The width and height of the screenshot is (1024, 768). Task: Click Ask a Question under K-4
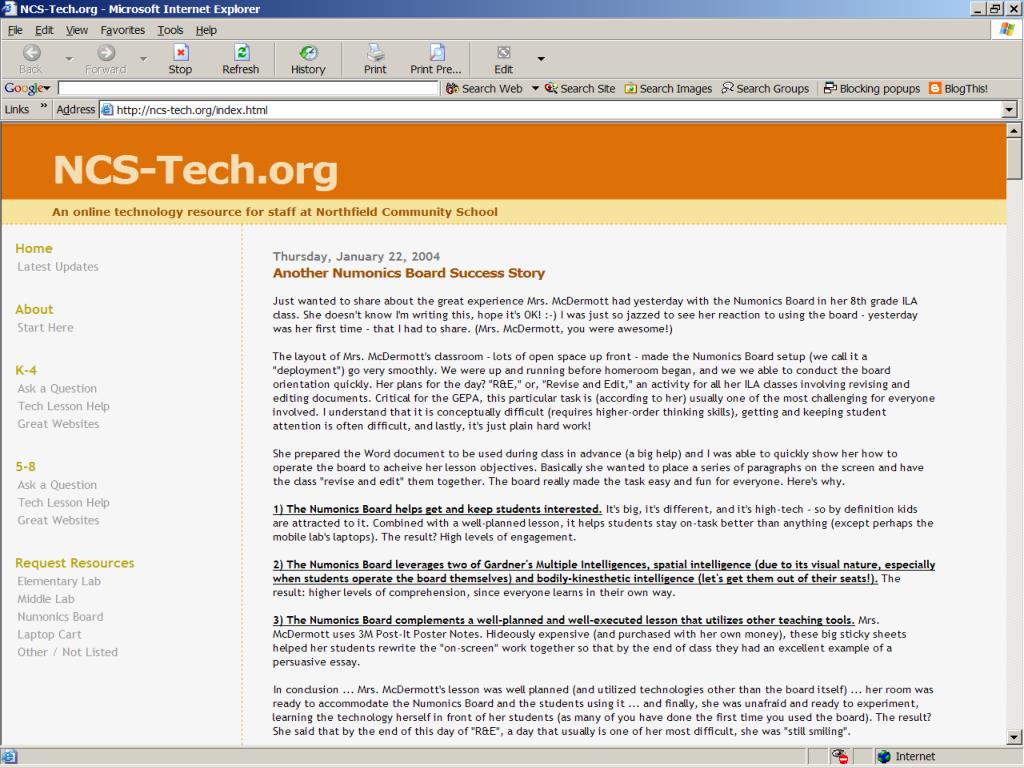pyautogui.click(x=57, y=389)
